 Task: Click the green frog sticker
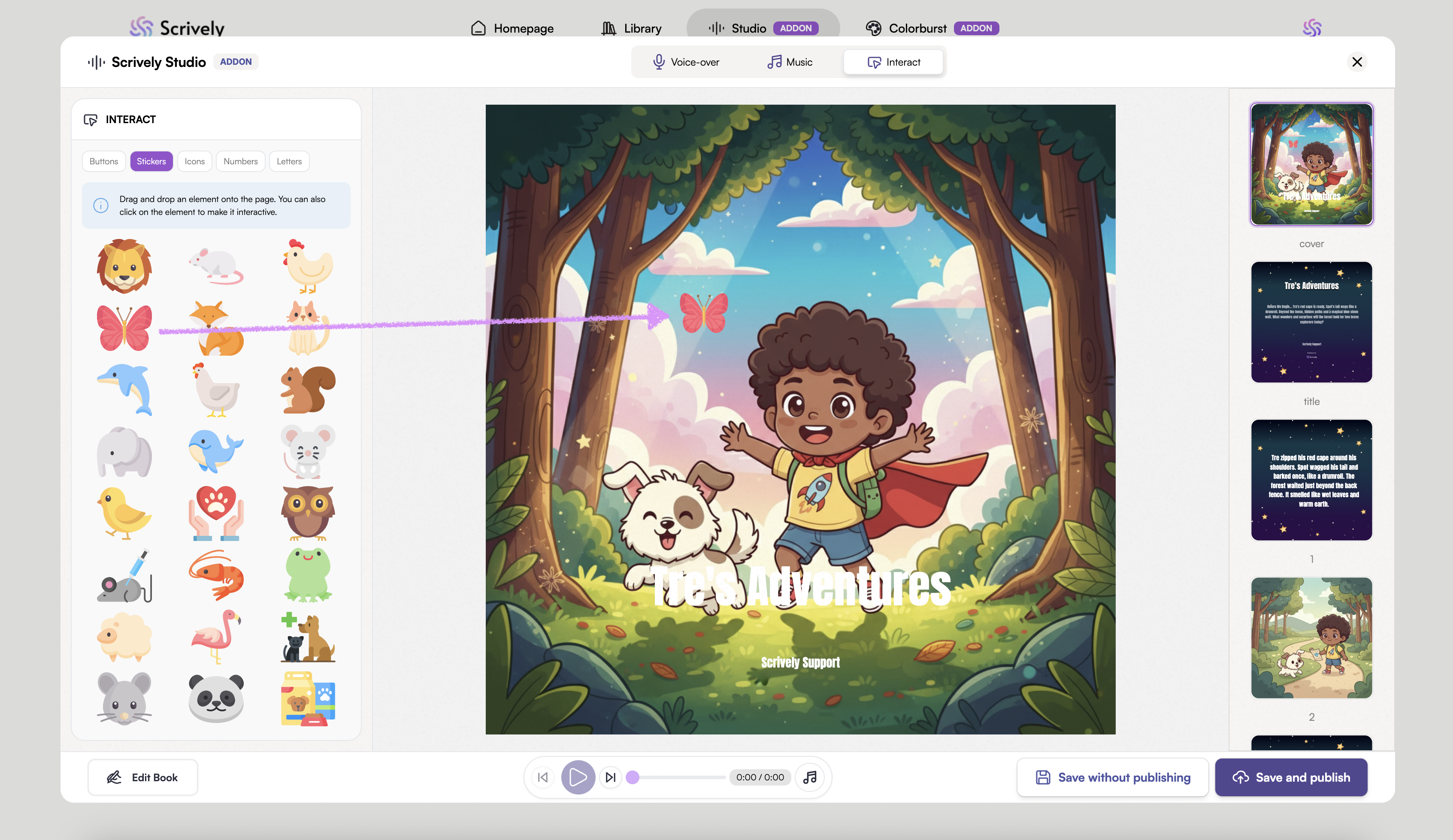coord(308,574)
